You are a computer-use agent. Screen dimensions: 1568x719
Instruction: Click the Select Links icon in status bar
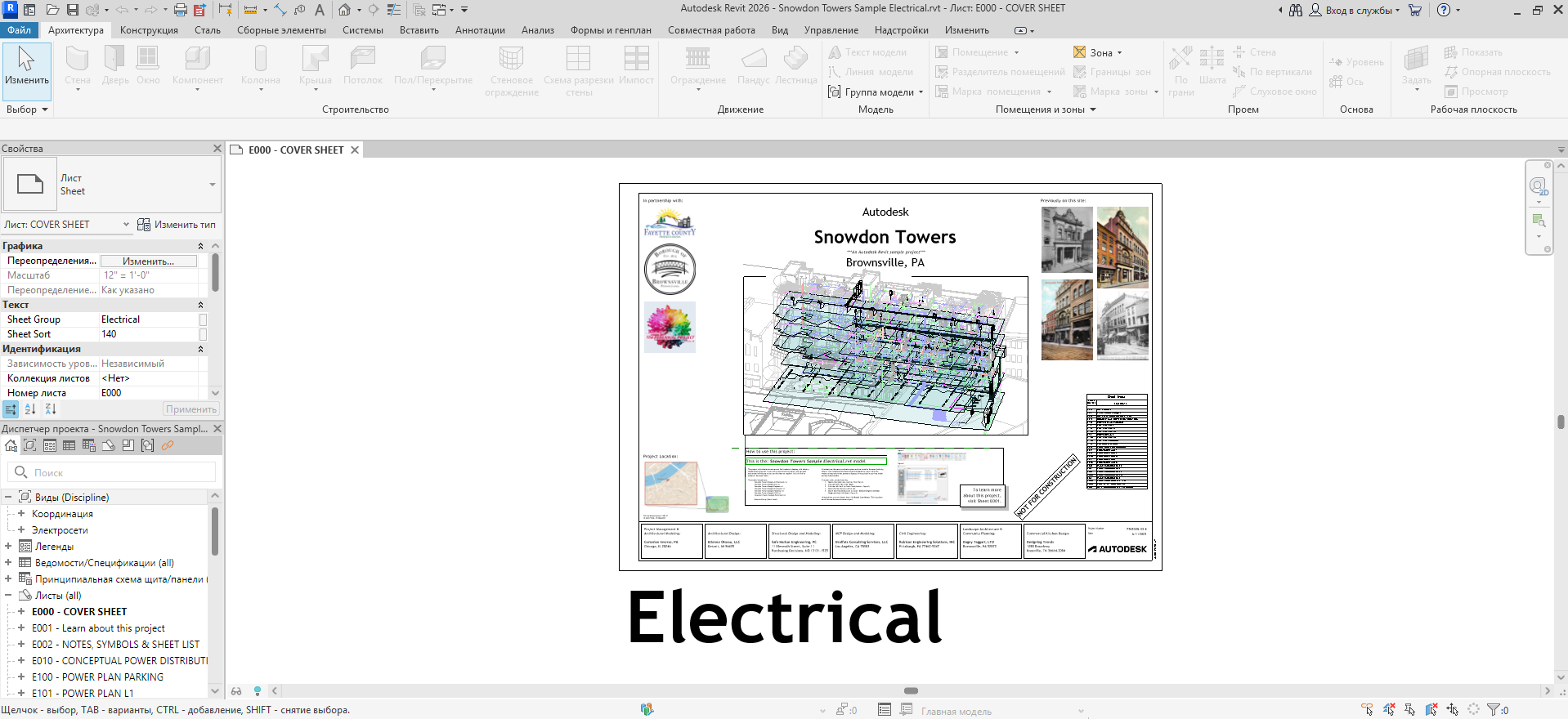(x=1367, y=710)
